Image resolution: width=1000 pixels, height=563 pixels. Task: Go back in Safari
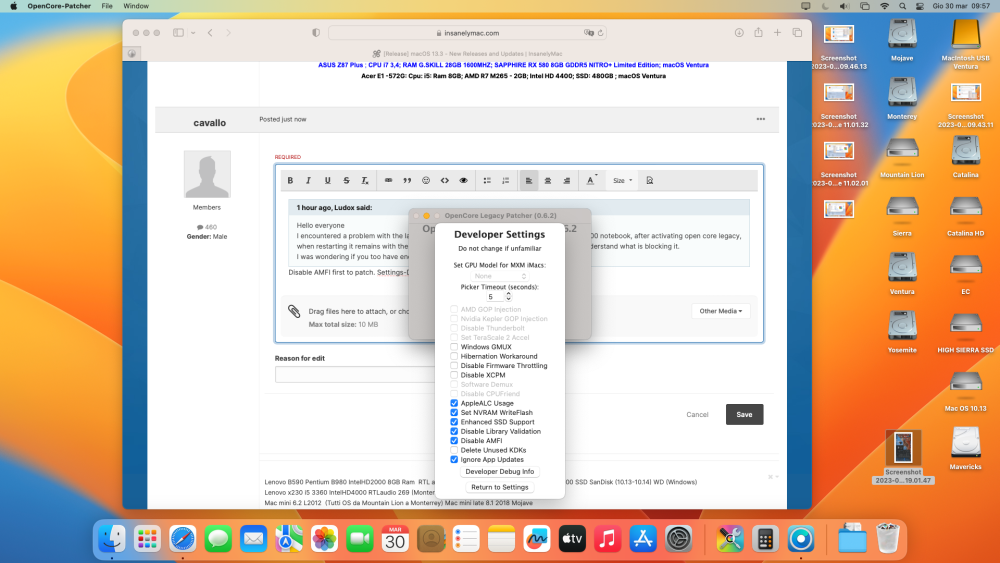click(x=210, y=33)
